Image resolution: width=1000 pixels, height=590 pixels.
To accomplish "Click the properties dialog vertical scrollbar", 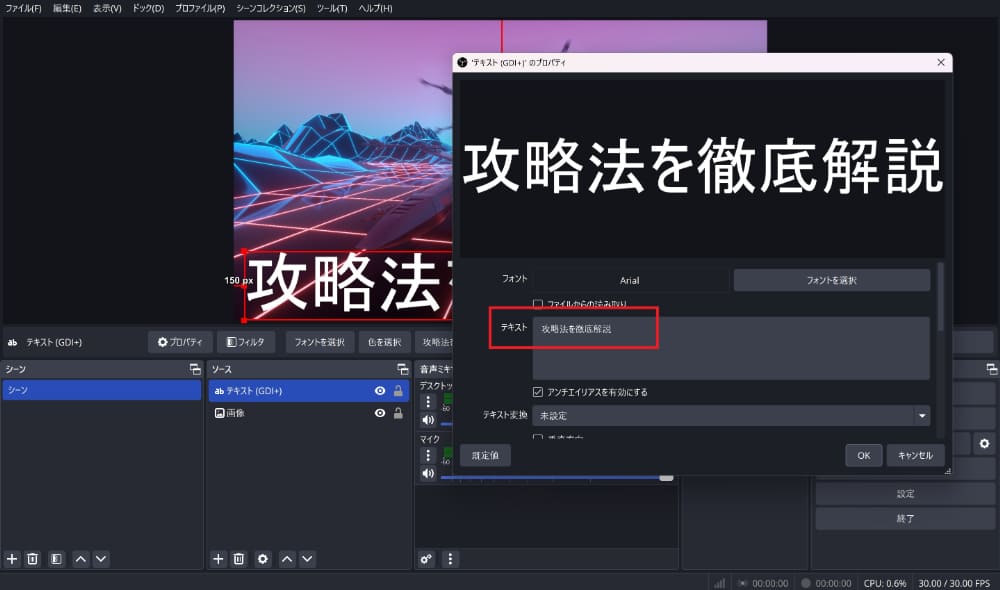I will 939,297.
